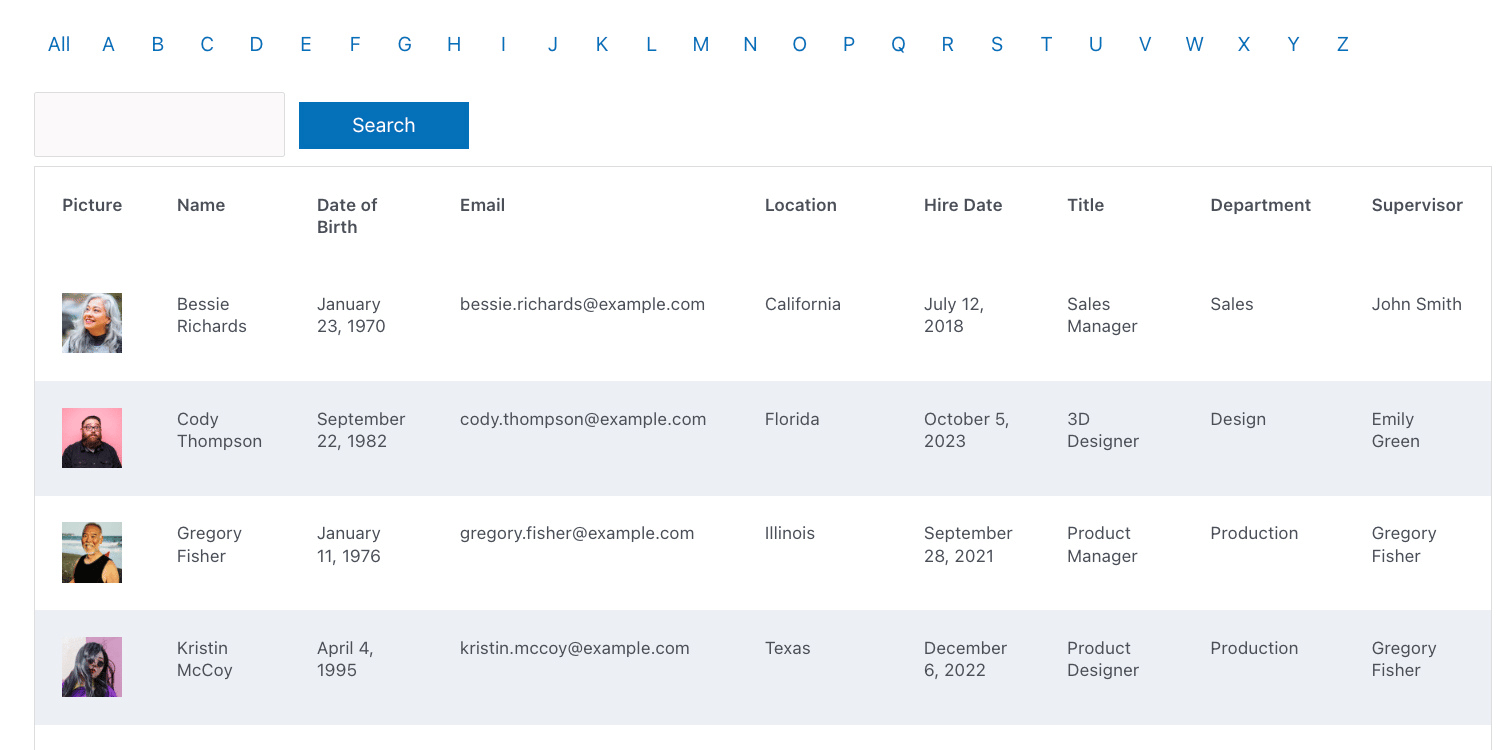This screenshot has height=750, width=1500.
Task: Choose the letter G filter
Action: (x=404, y=44)
